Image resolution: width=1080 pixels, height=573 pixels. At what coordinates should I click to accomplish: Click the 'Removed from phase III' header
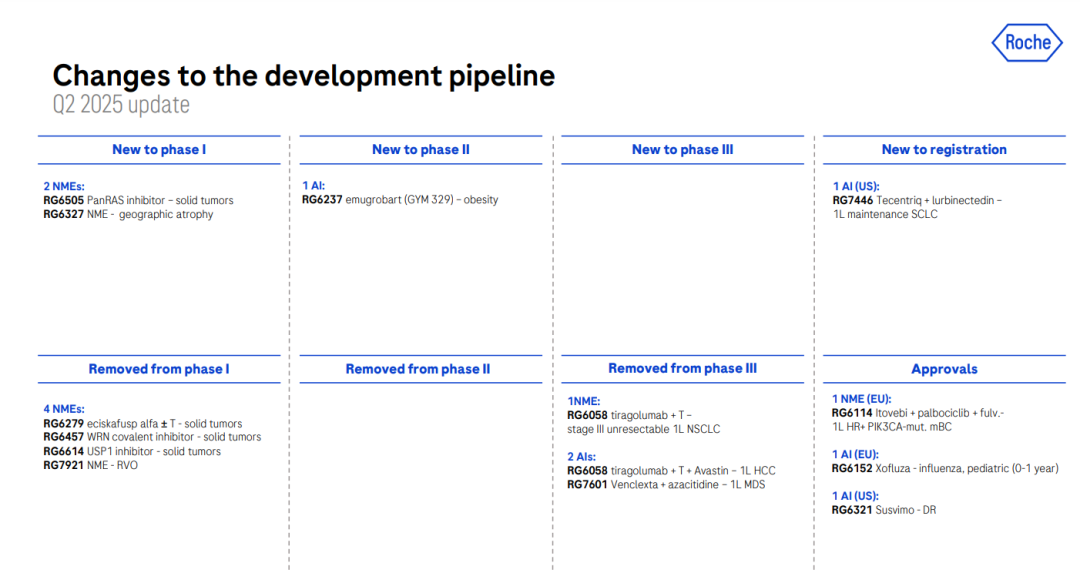coord(683,368)
